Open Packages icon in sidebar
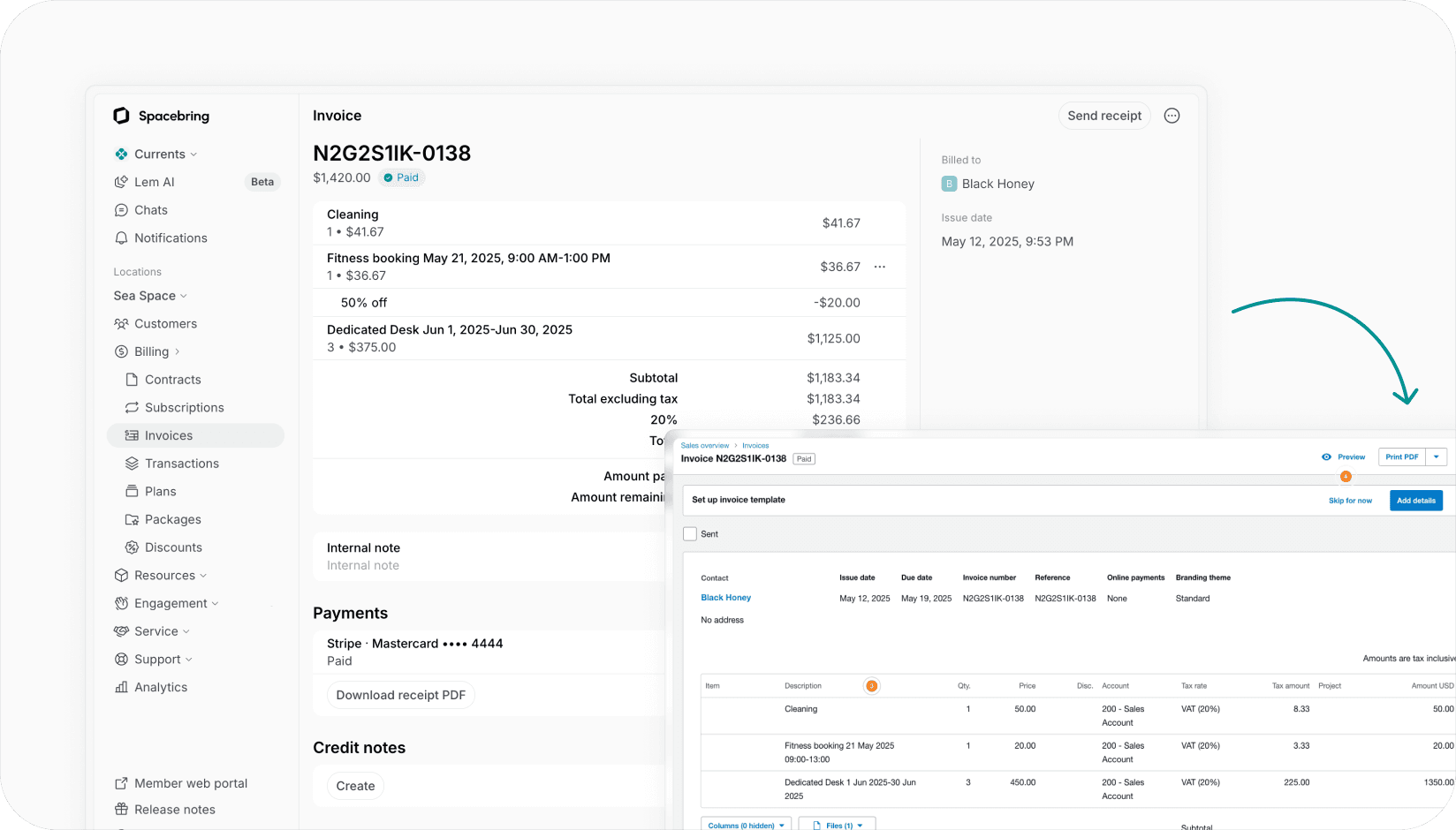The height and width of the screenshot is (830, 1456). (x=132, y=520)
